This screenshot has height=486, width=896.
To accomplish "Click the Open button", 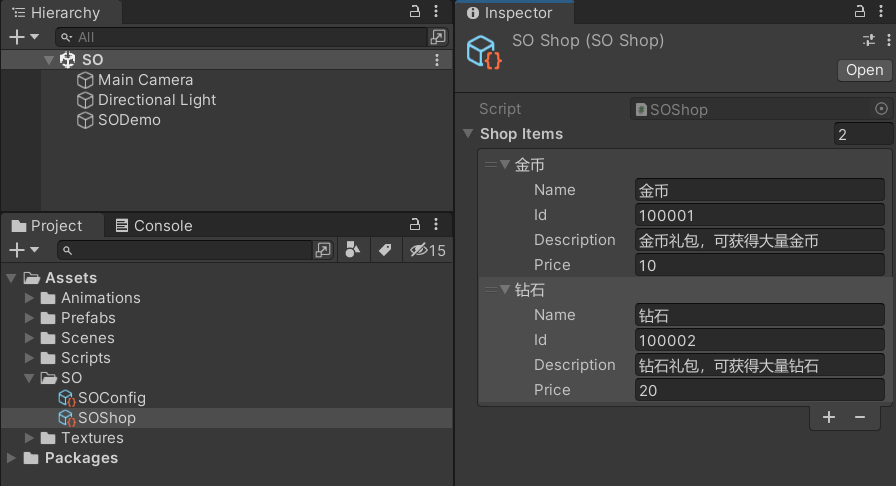I will (x=865, y=70).
